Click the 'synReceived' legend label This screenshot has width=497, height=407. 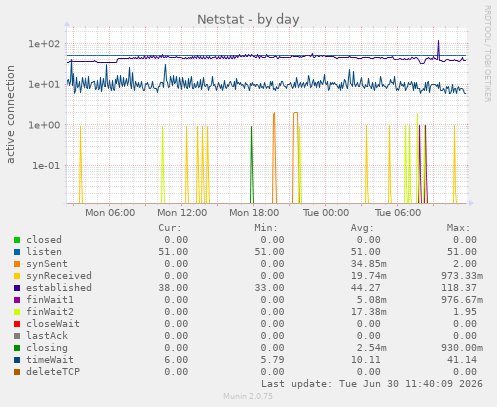(59, 276)
